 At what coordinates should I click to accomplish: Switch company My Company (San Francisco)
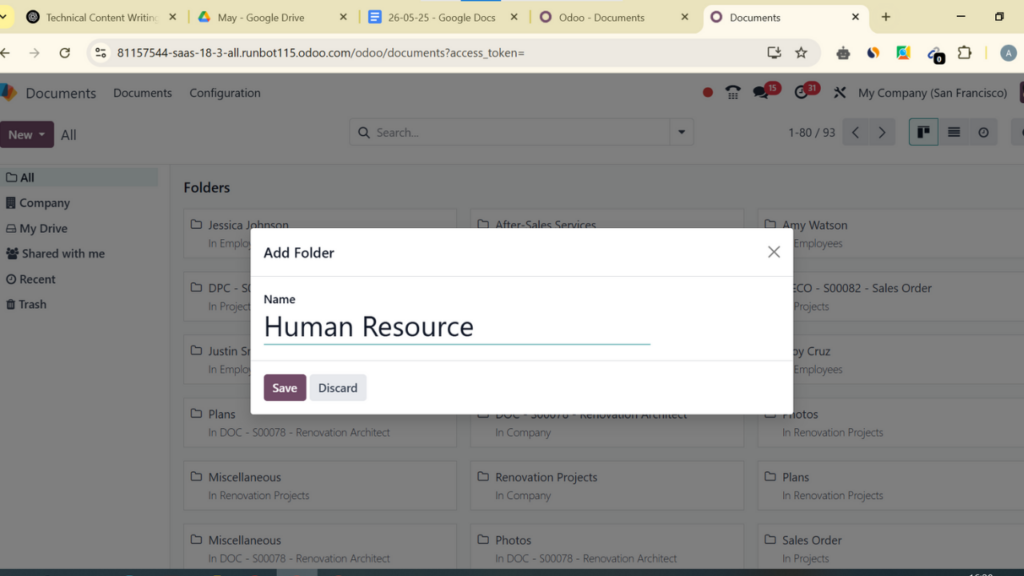[x=932, y=93]
